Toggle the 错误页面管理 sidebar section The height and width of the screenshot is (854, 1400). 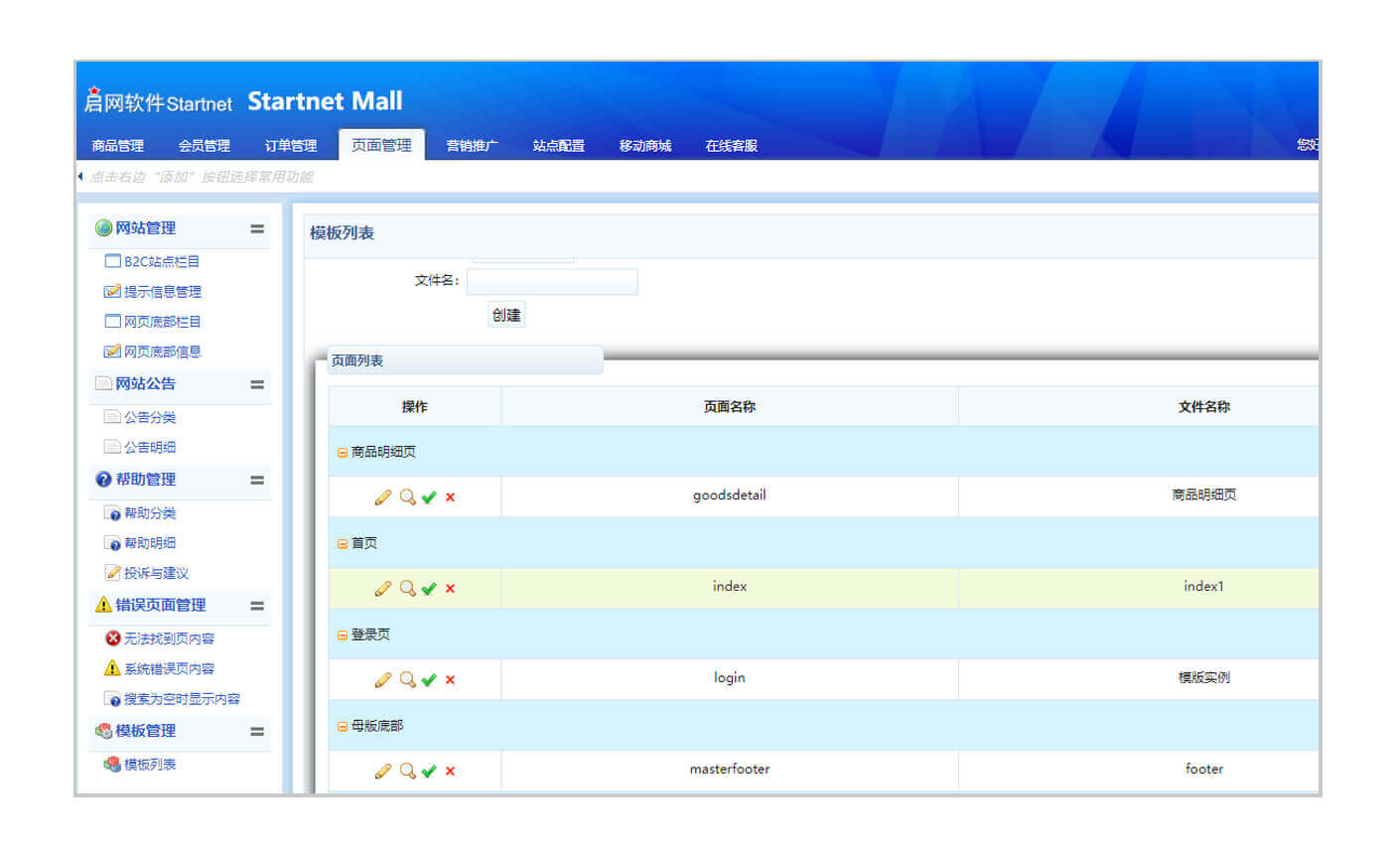pos(257,606)
